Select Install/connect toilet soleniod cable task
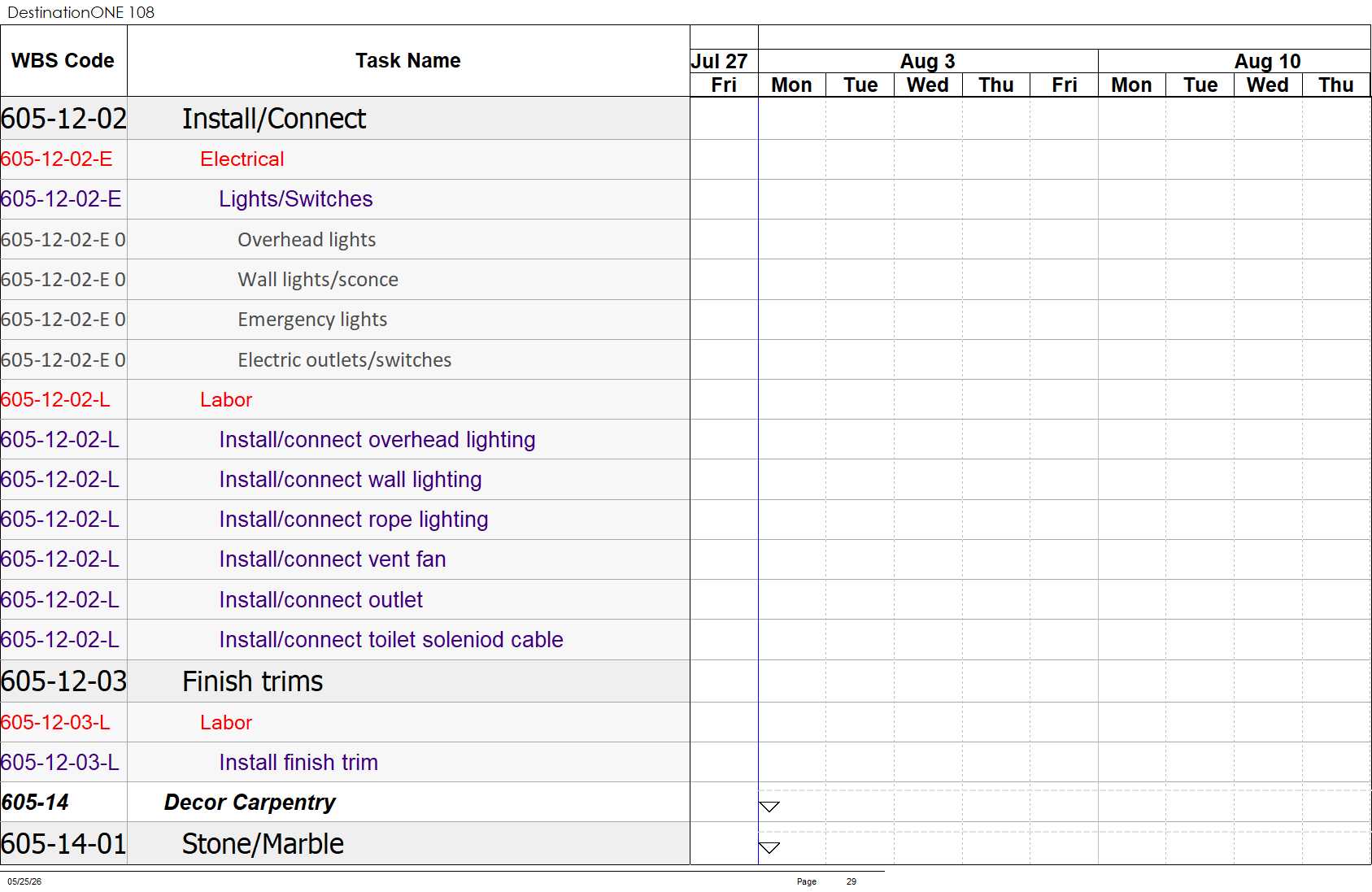 (x=345, y=640)
